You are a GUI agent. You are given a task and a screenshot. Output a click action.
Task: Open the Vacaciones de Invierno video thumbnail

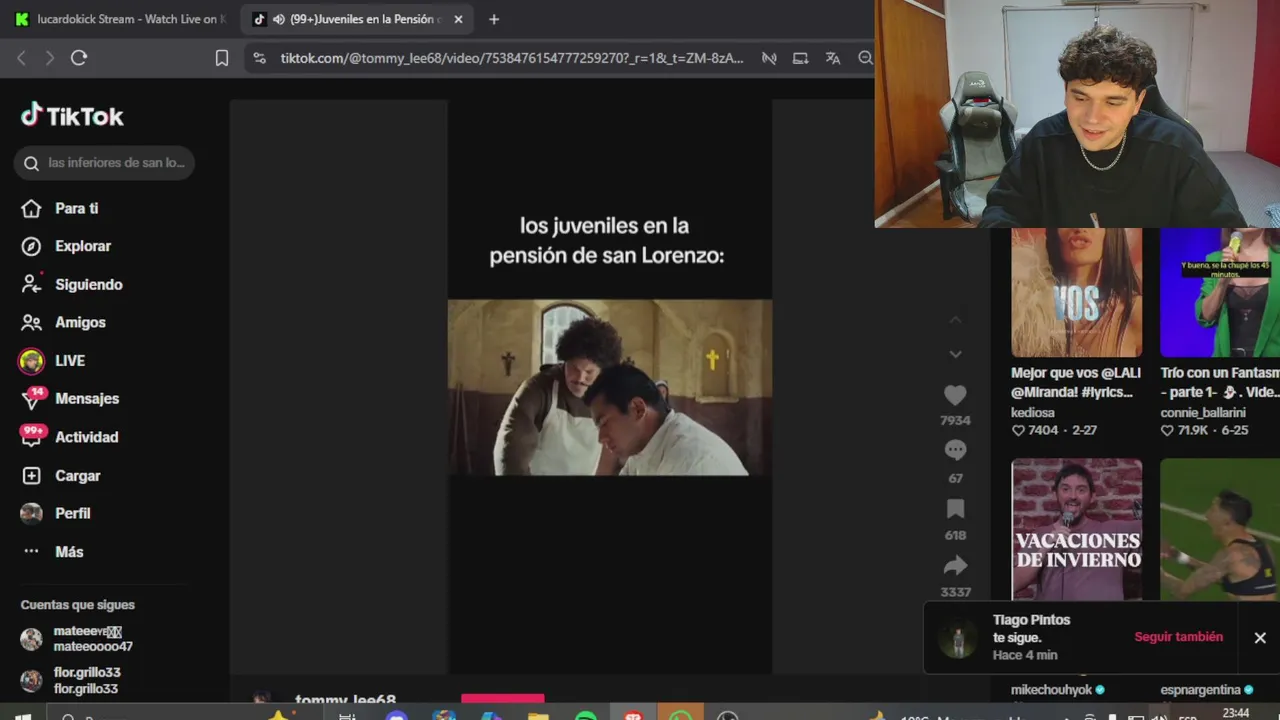pos(1076,529)
